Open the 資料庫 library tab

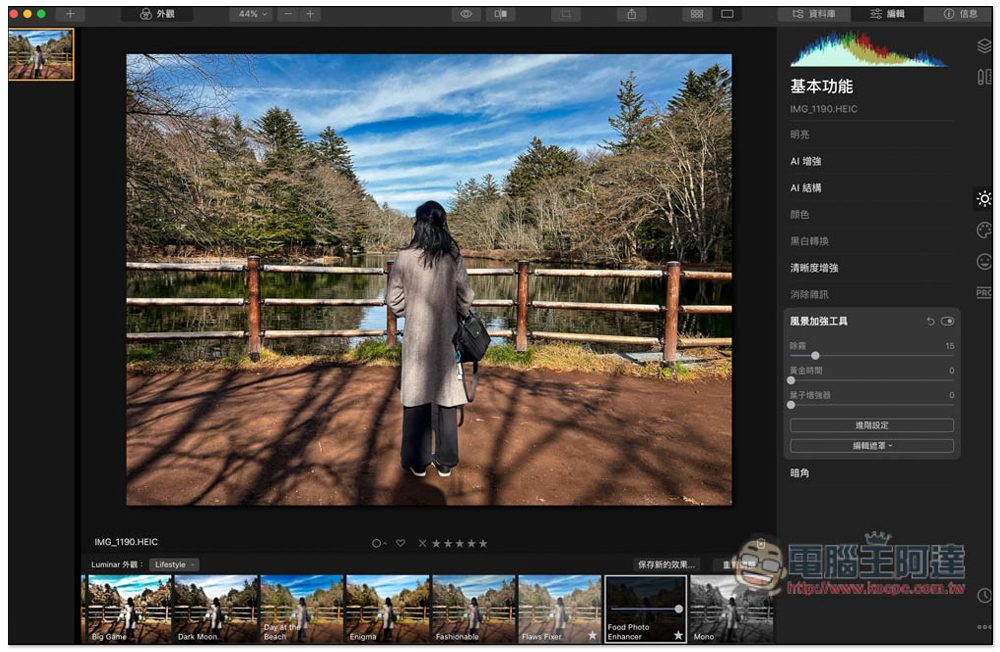point(814,14)
